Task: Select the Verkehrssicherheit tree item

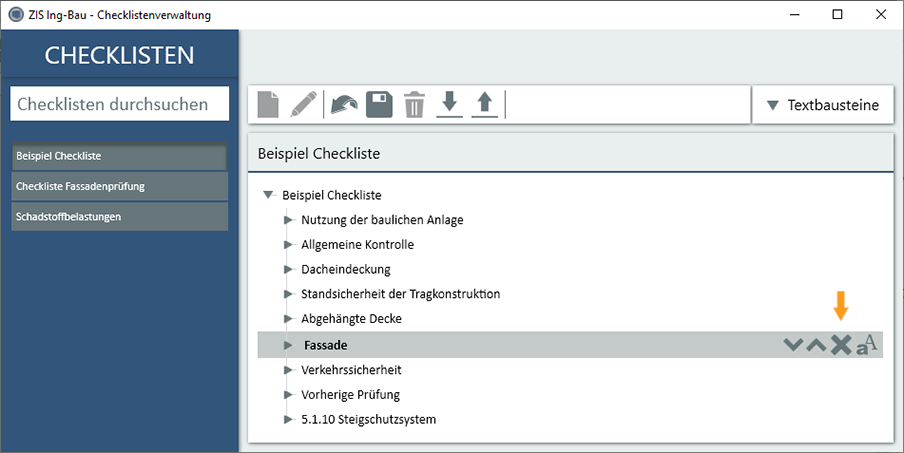Action: point(350,370)
